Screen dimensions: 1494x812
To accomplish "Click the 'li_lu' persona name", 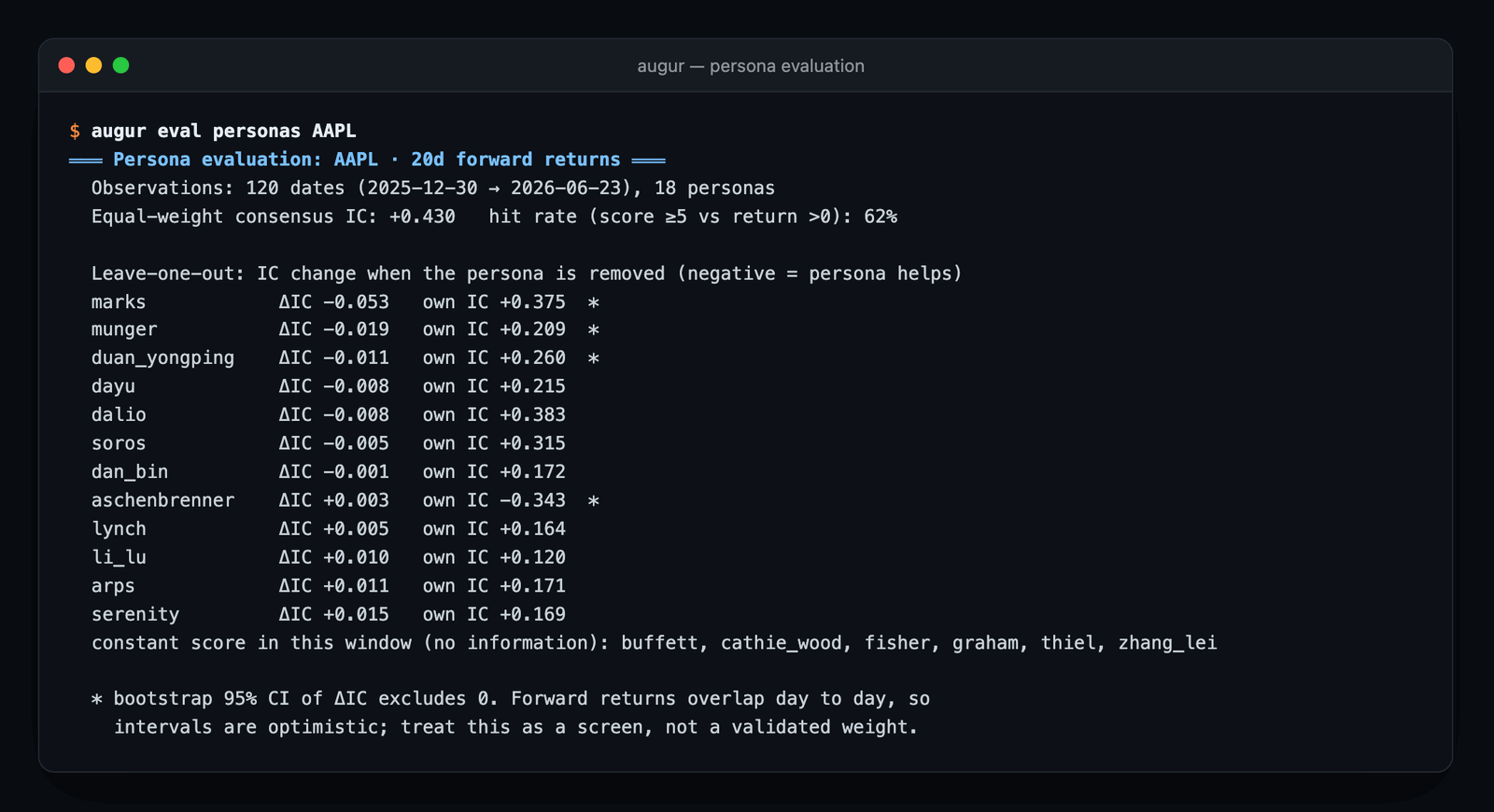I will pos(119,557).
